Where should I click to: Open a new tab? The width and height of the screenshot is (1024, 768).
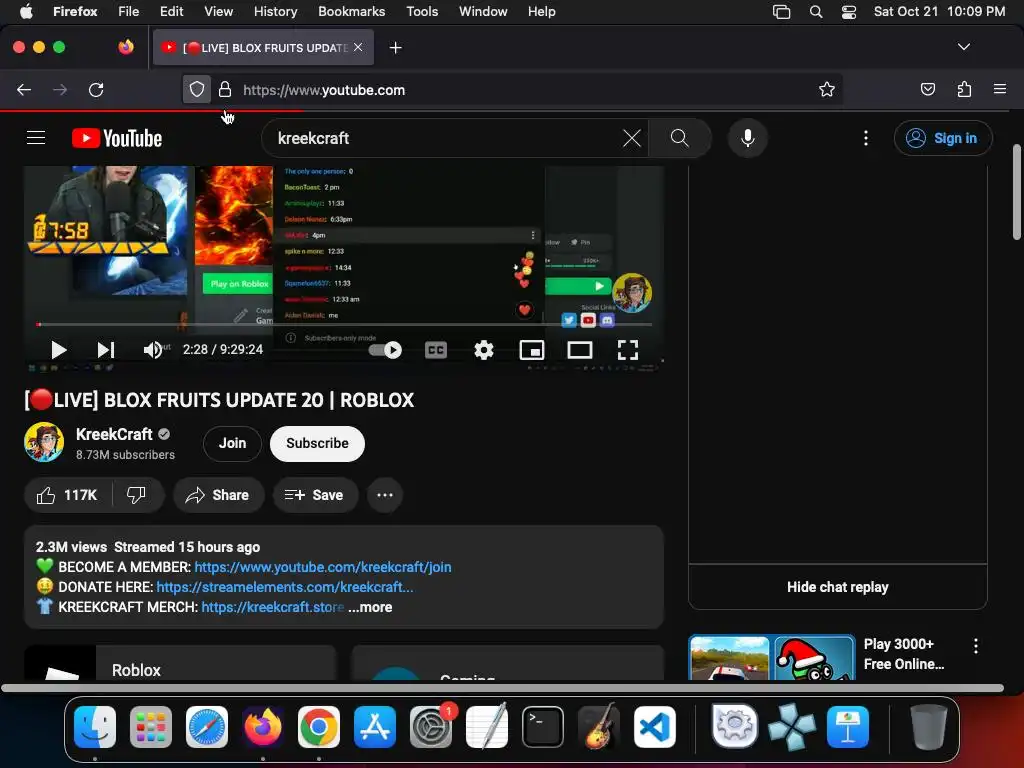click(x=396, y=48)
